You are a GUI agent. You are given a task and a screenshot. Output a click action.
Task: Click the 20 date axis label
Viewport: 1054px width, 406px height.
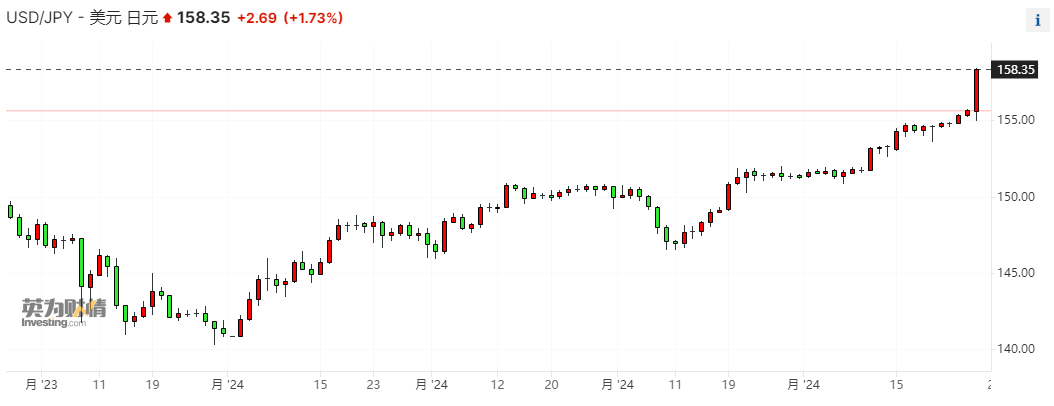(x=551, y=384)
